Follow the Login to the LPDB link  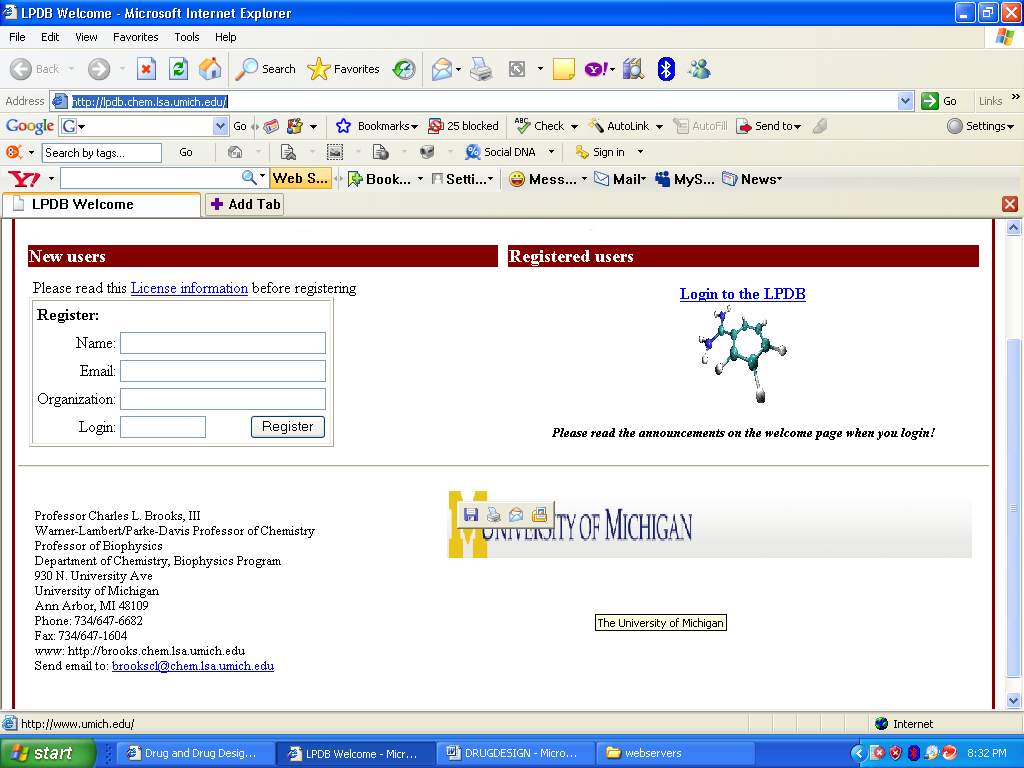(742, 294)
